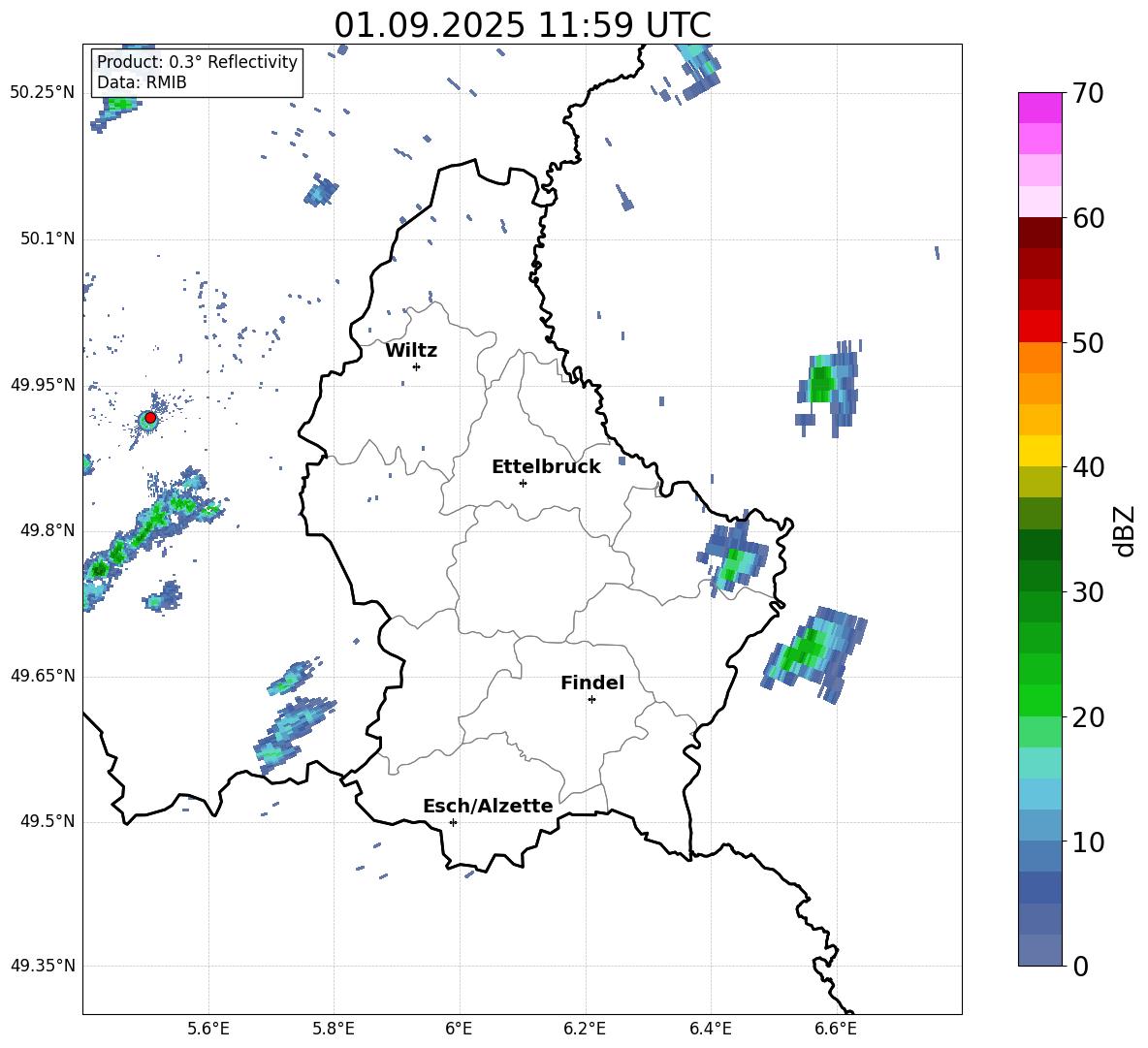This screenshot has height=1048, width=1148.
Task: Click the 49.35°N latitude label
Action: [x=42, y=966]
